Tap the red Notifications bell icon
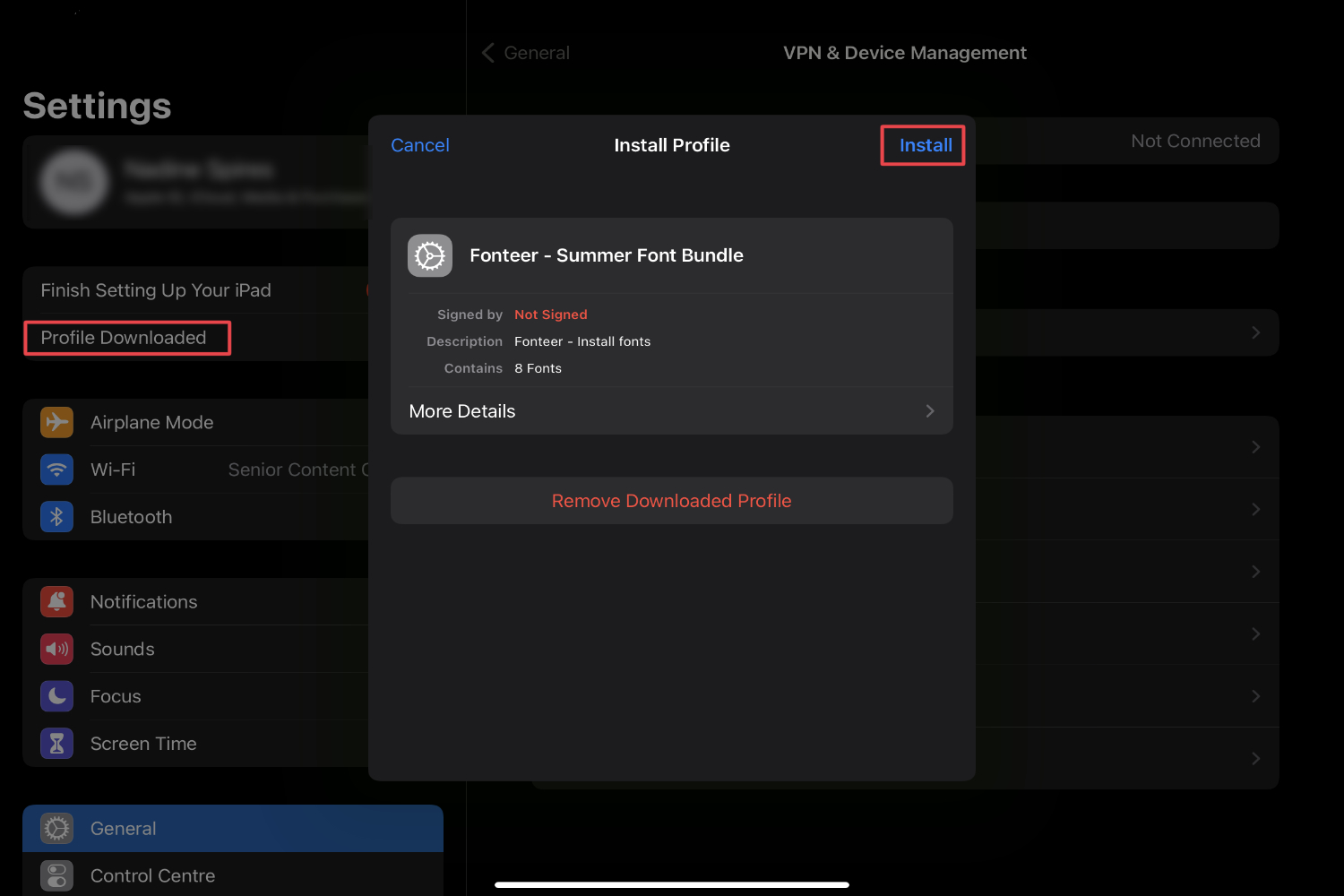Screen dimensions: 1344x896 [56, 602]
